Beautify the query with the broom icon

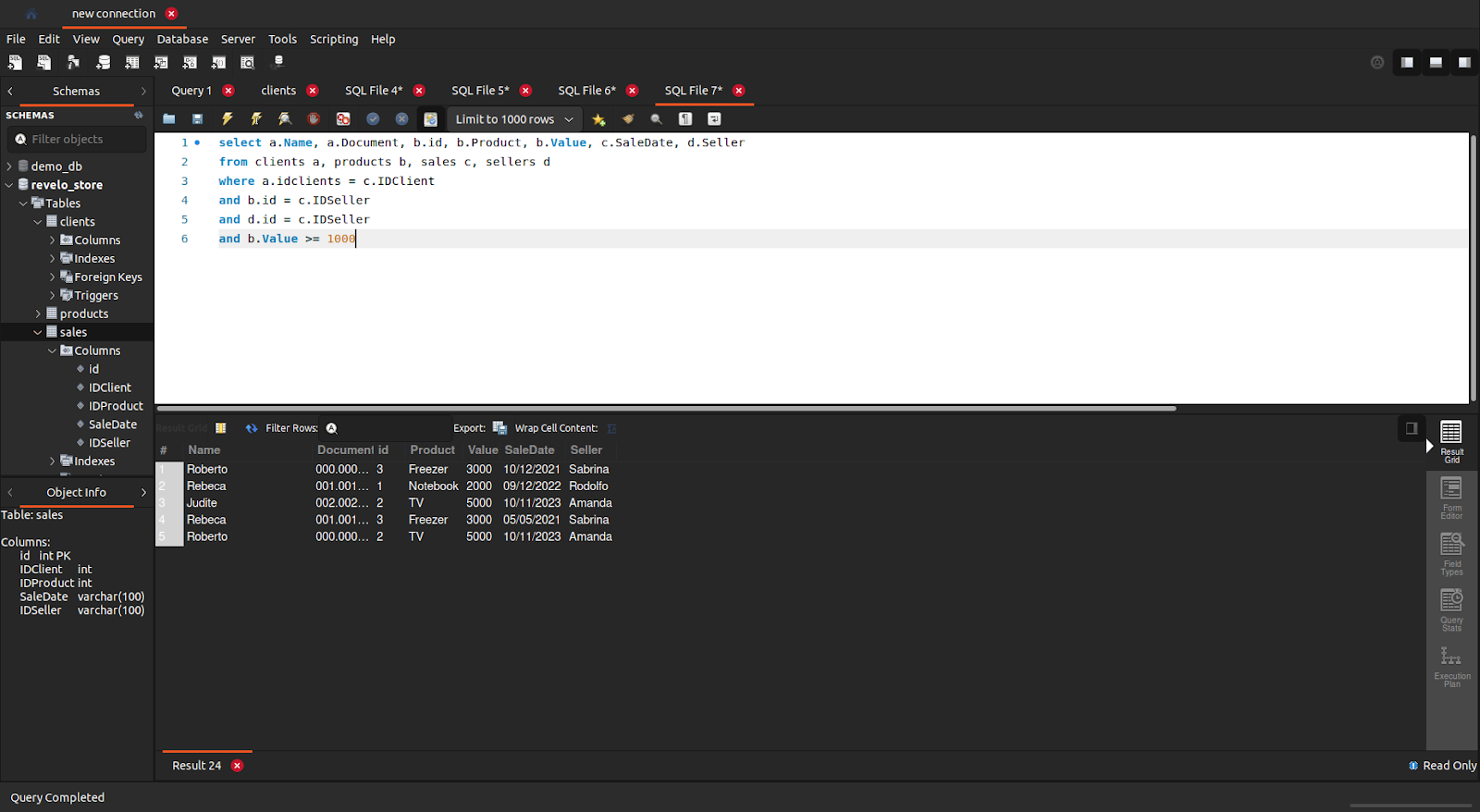(628, 118)
